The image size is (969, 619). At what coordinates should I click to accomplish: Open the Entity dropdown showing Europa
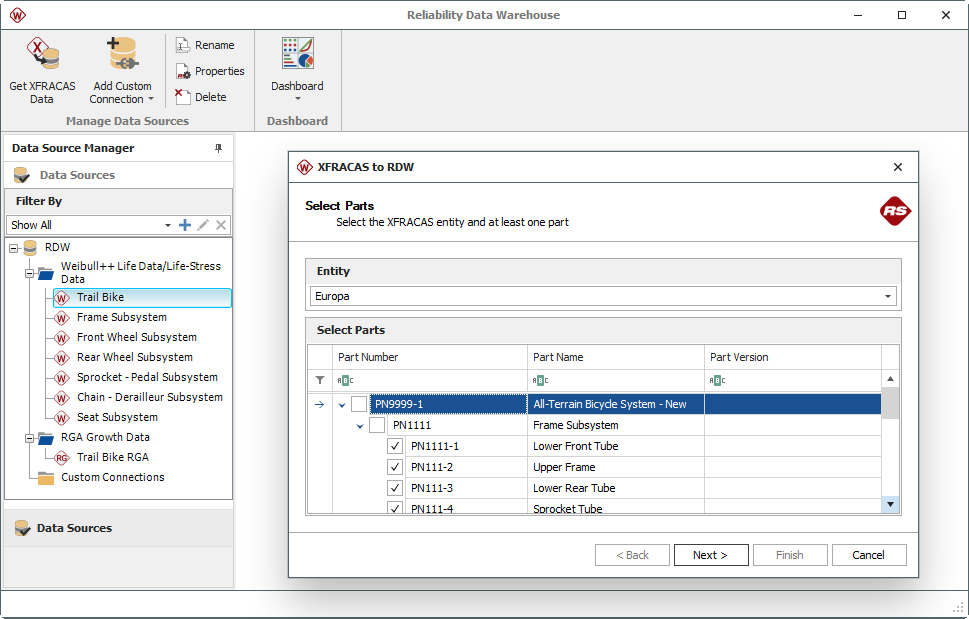click(887, 297)
